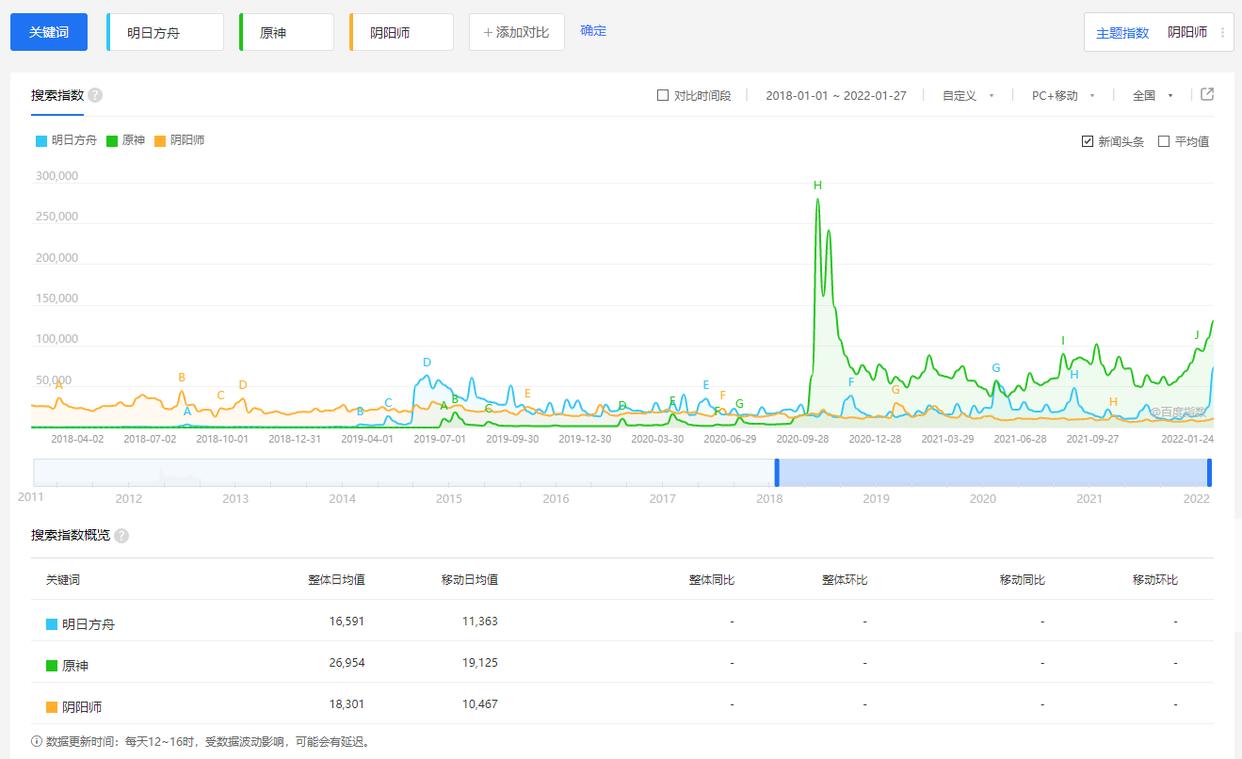Click the value 26,954 in the table
The image size is (1242, 759).
[345, 663]
